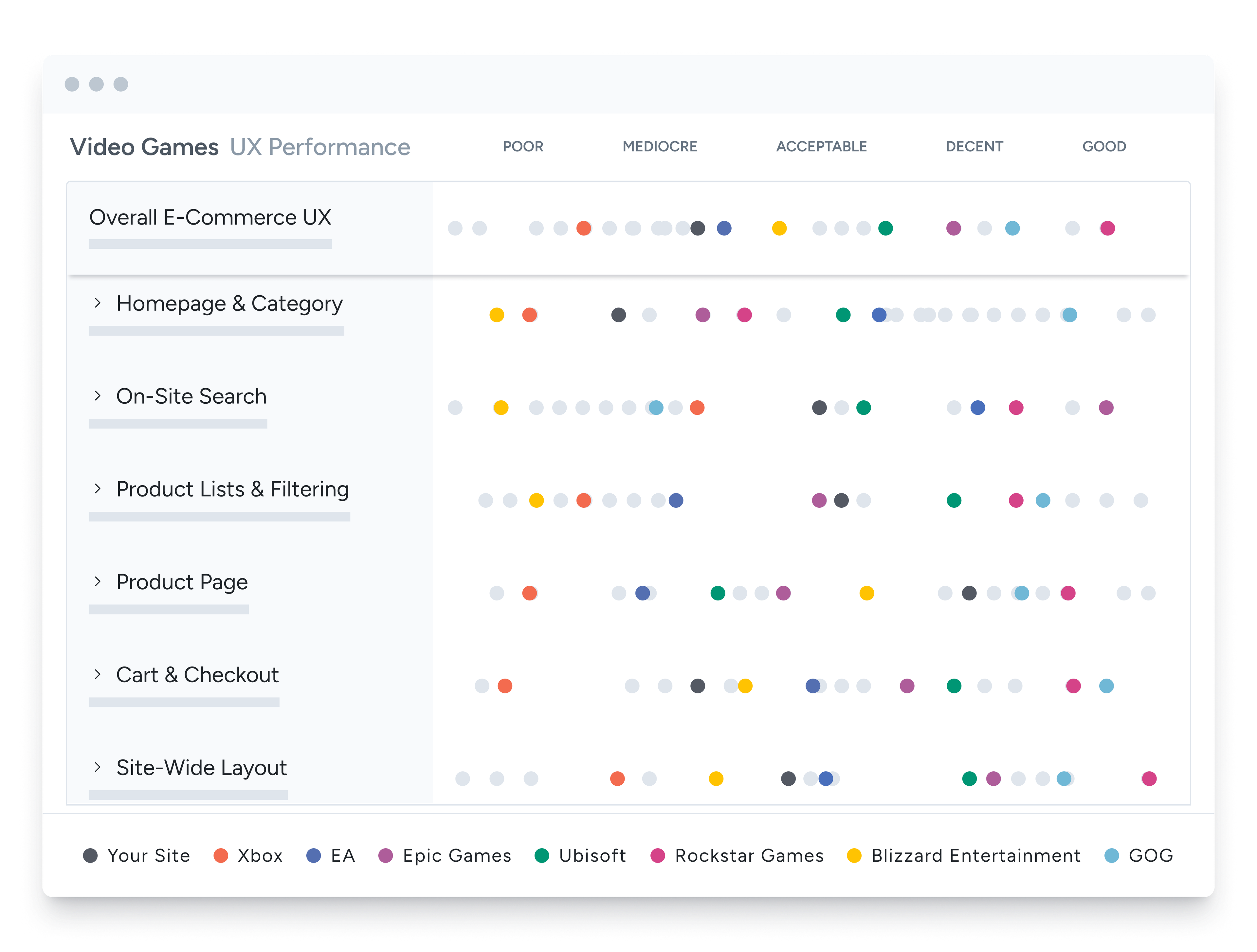Click the POOR column header
Screen dimensions: 1257x952
coord(523,147)
